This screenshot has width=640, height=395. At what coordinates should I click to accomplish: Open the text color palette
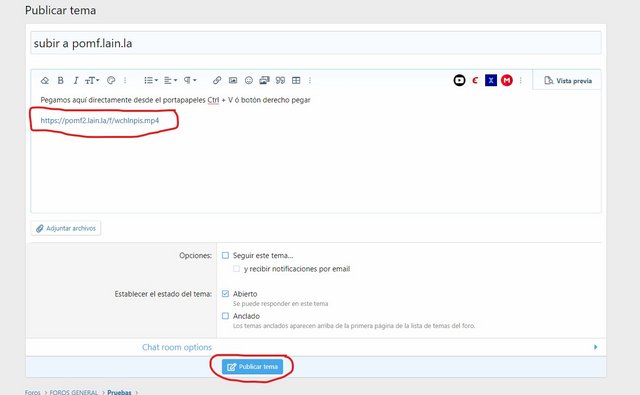[111, 80]
